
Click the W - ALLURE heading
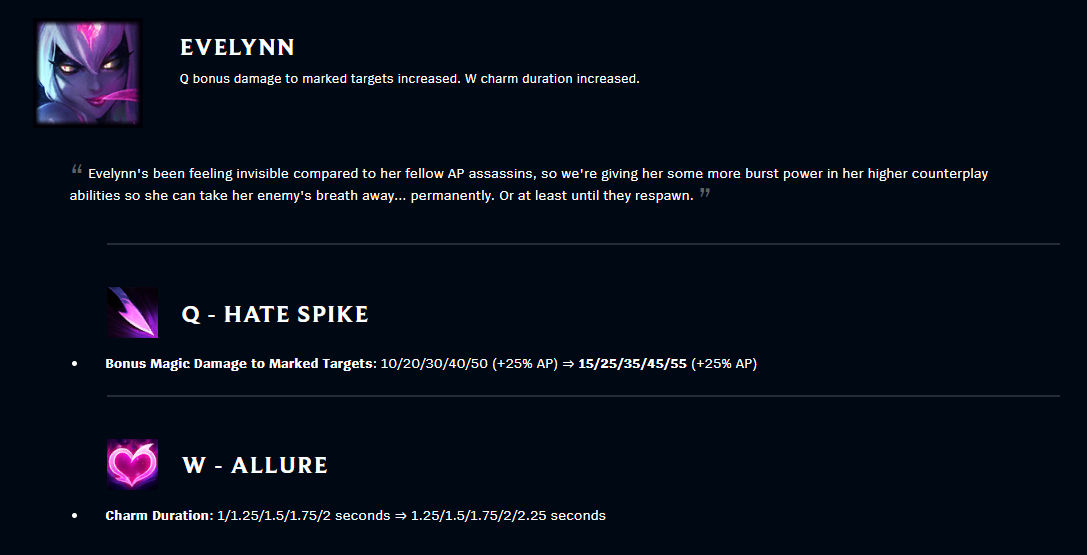point(254,465)
